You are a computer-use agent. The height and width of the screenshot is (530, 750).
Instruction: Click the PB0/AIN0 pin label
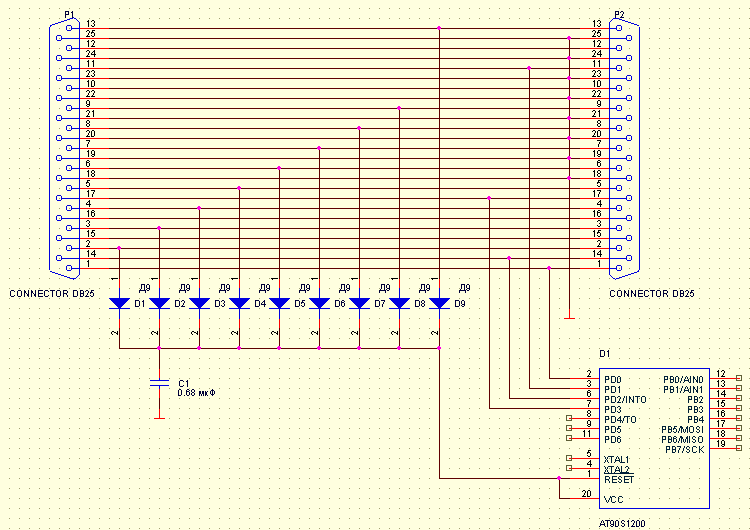tap(683, 380)
